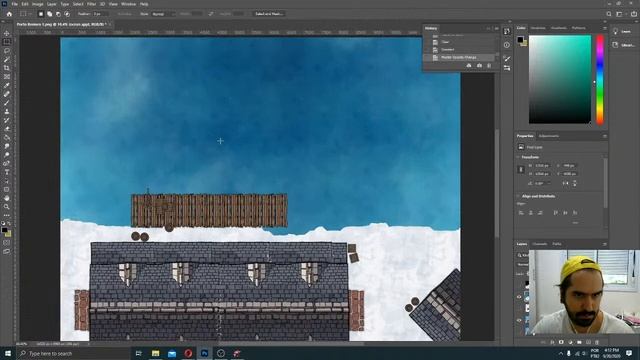This screenshot has width=640, height=360.
Task: Choose Subtract from Selection mode
Action: click(58, 14)
